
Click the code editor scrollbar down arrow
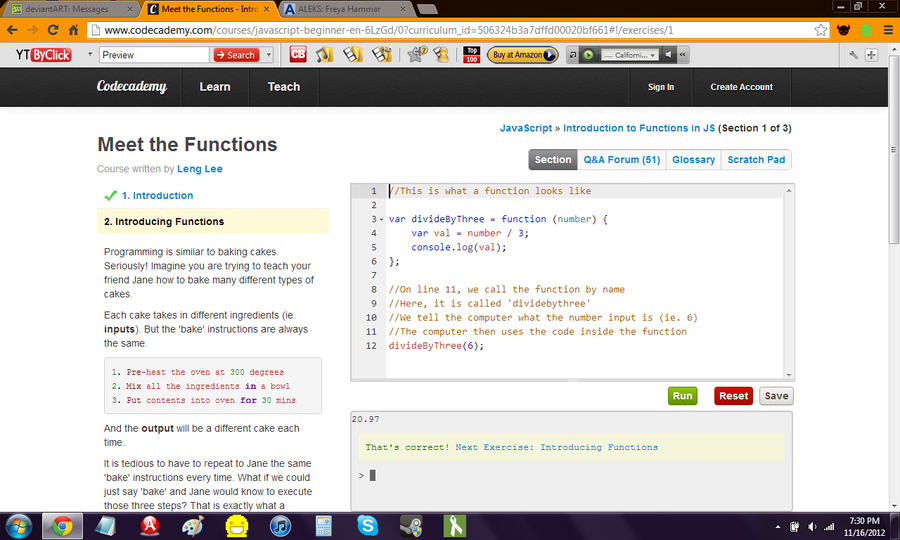coord(789,375)
